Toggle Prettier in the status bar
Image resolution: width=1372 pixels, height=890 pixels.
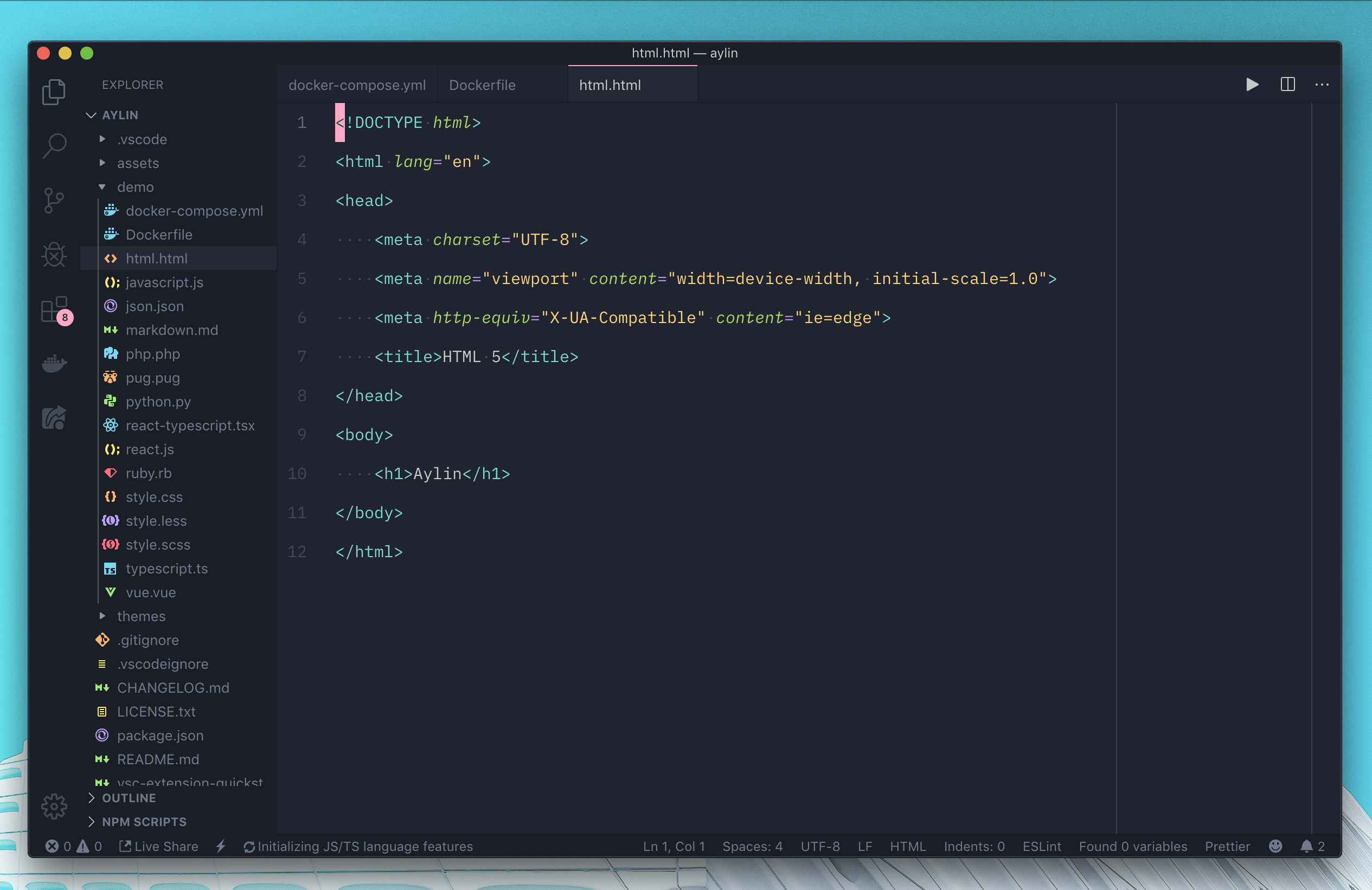pyautogui.click(x=1227, y=846)
